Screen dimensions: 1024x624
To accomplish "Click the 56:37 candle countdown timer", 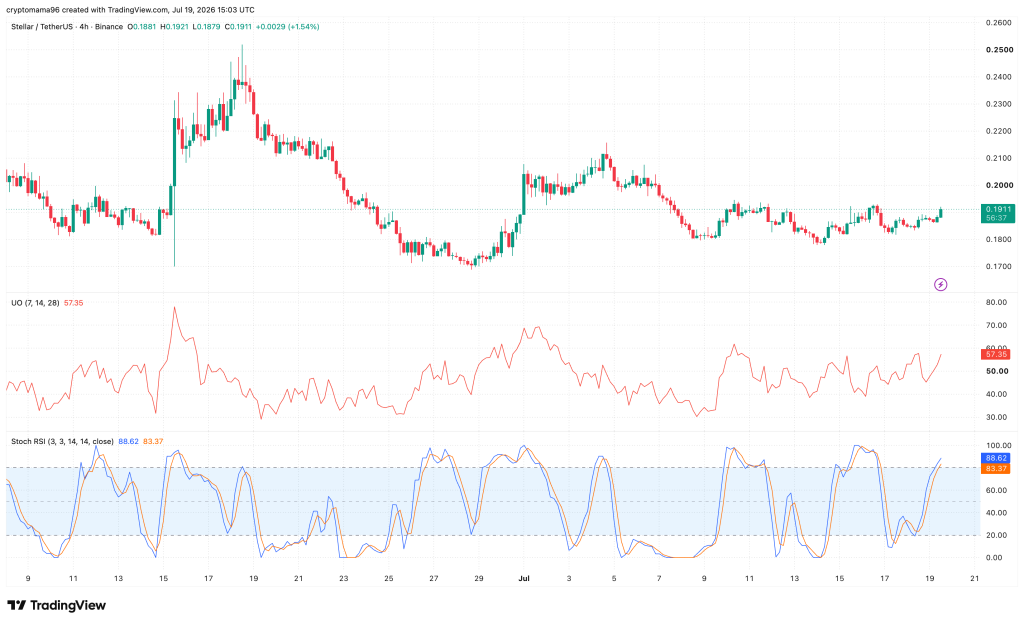I will click(998, 218).
